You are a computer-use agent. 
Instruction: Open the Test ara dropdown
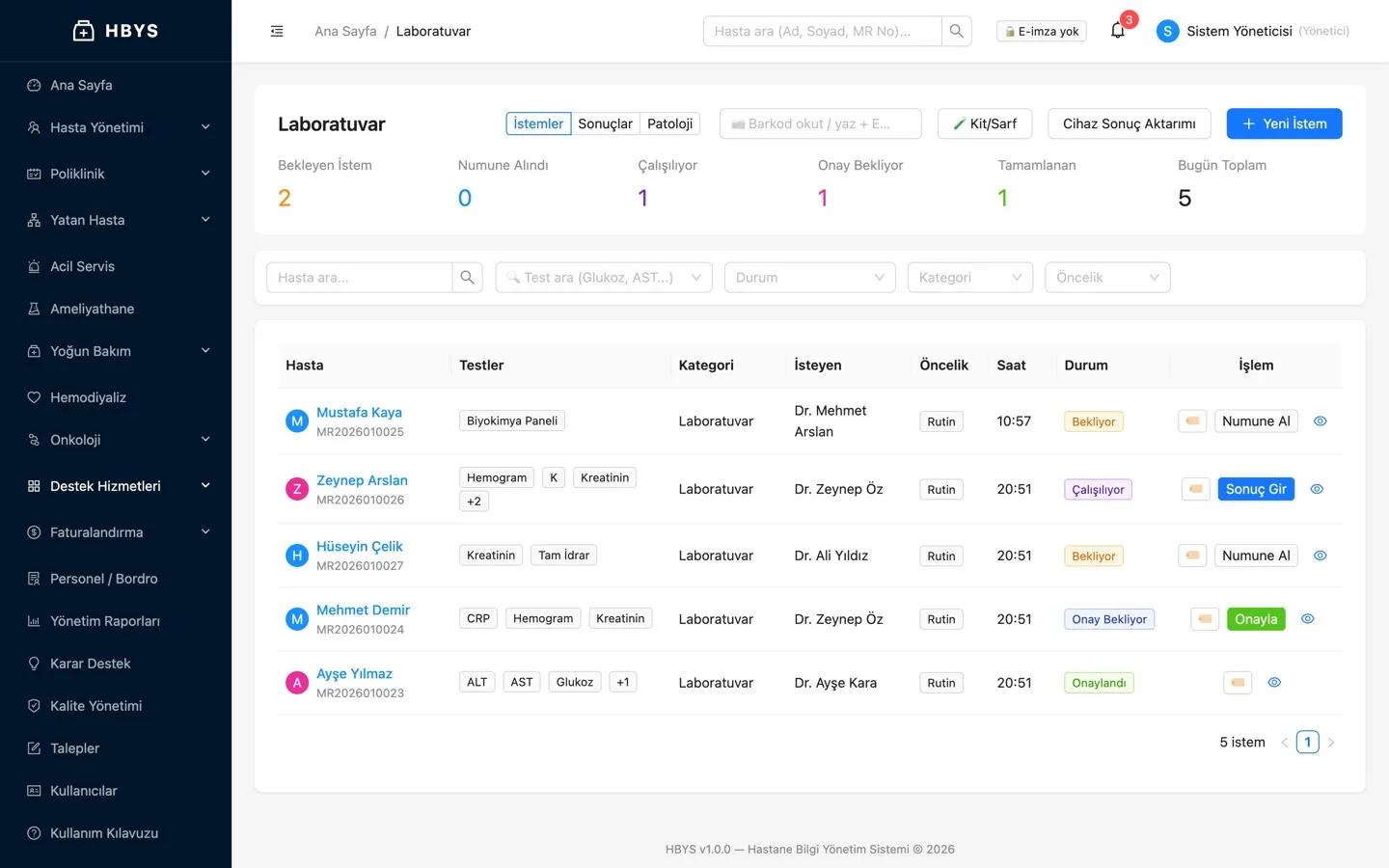pyautogui.click(x=604, y=278)
